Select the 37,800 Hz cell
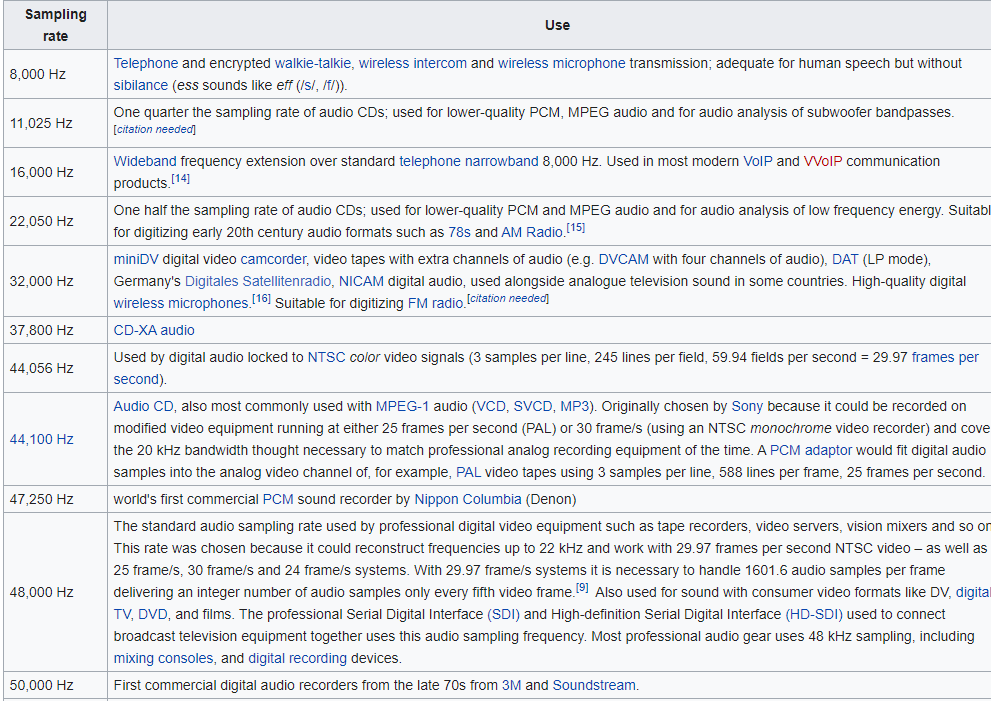The height and width of the screenshot is (701, 991). coord(56,330)
